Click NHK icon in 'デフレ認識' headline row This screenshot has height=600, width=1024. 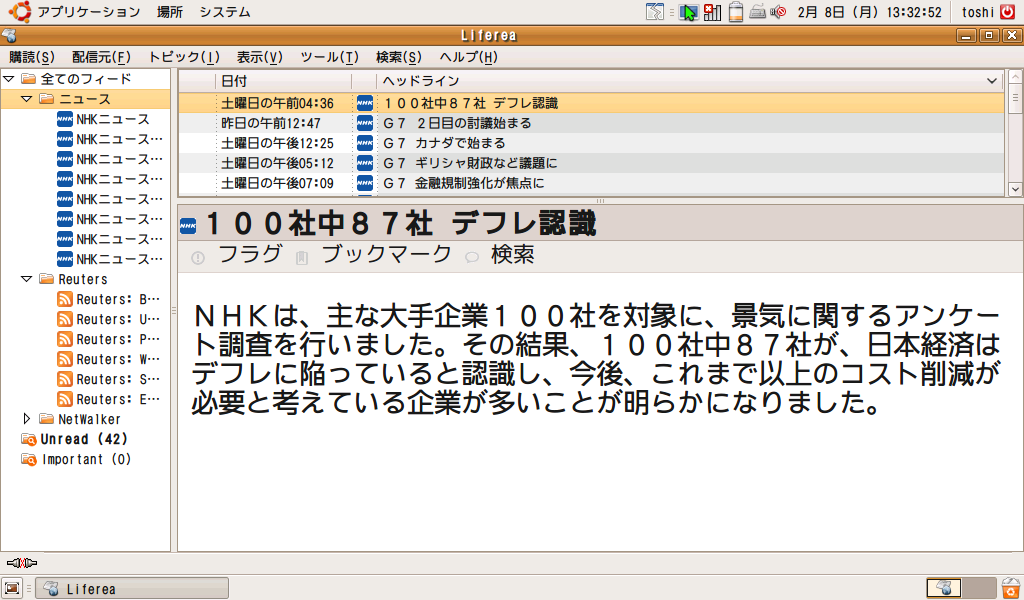(x=365, y=103)
